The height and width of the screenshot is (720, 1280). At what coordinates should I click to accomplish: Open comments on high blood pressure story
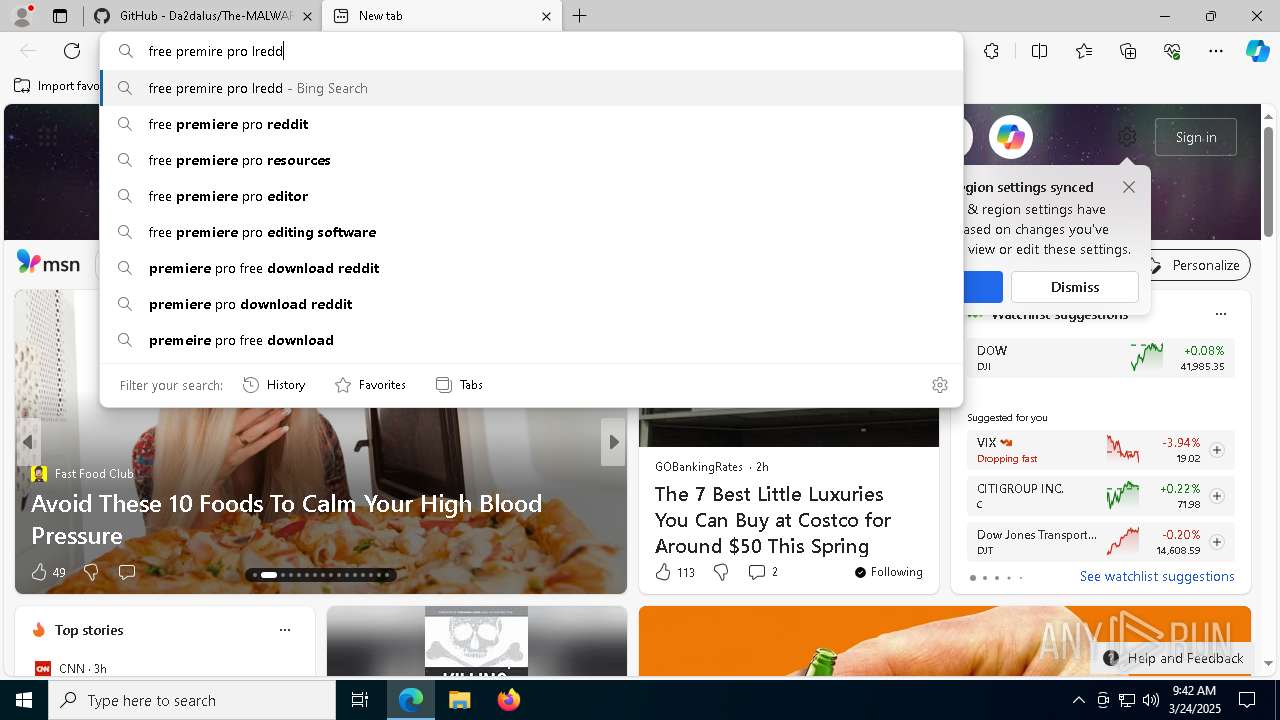click(127, 572)
